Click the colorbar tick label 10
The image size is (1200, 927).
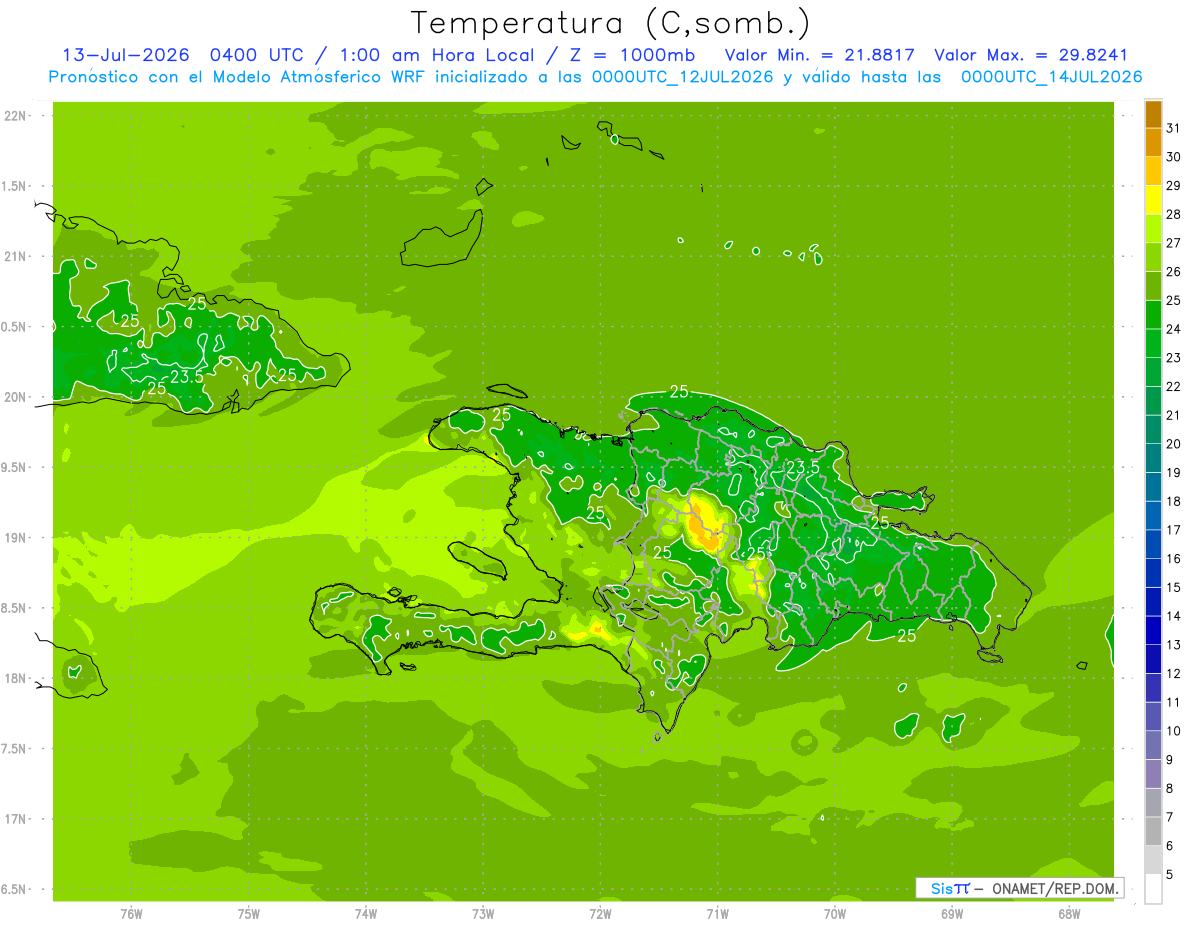(1173, 731)
